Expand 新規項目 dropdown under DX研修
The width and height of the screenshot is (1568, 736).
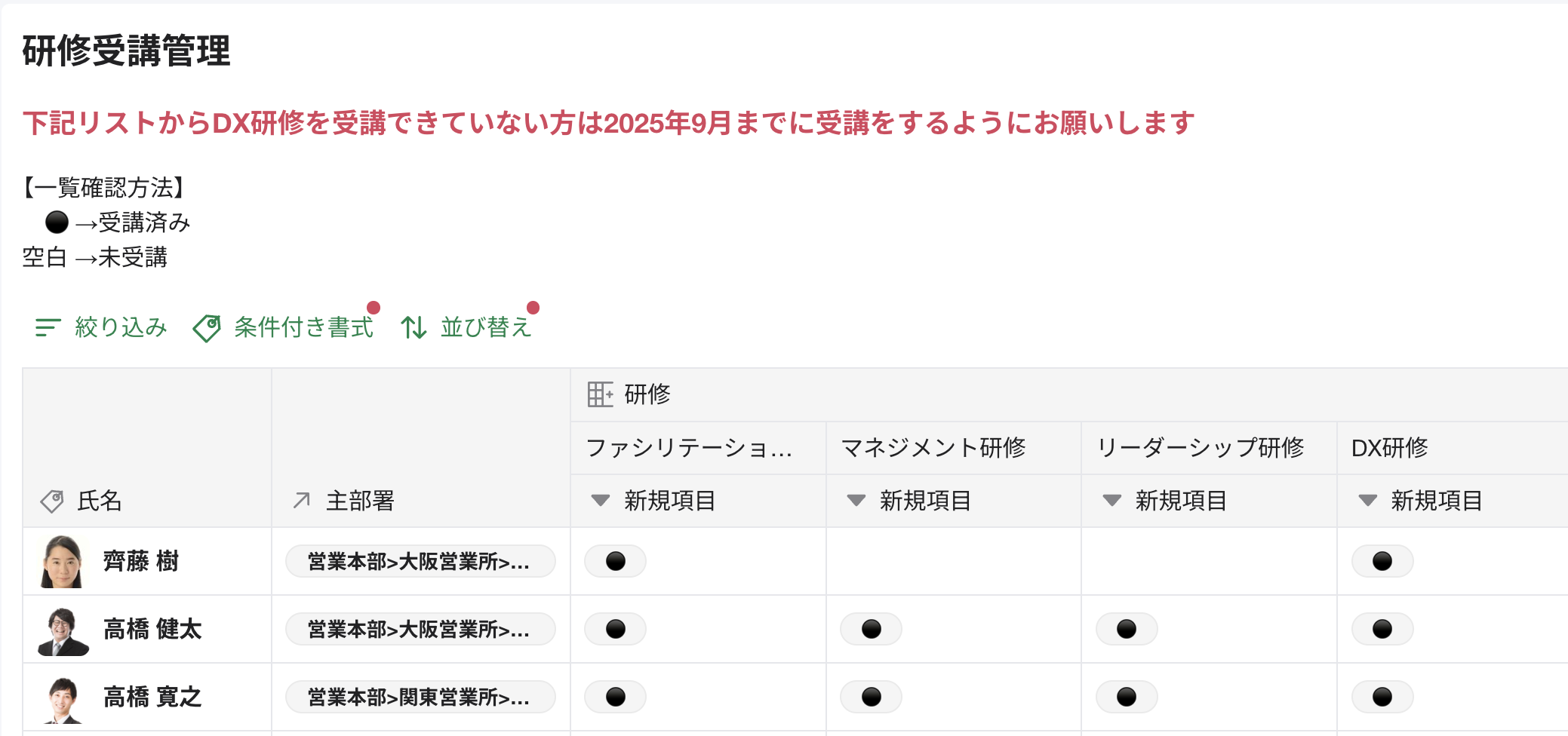[x=1367, y=500]
